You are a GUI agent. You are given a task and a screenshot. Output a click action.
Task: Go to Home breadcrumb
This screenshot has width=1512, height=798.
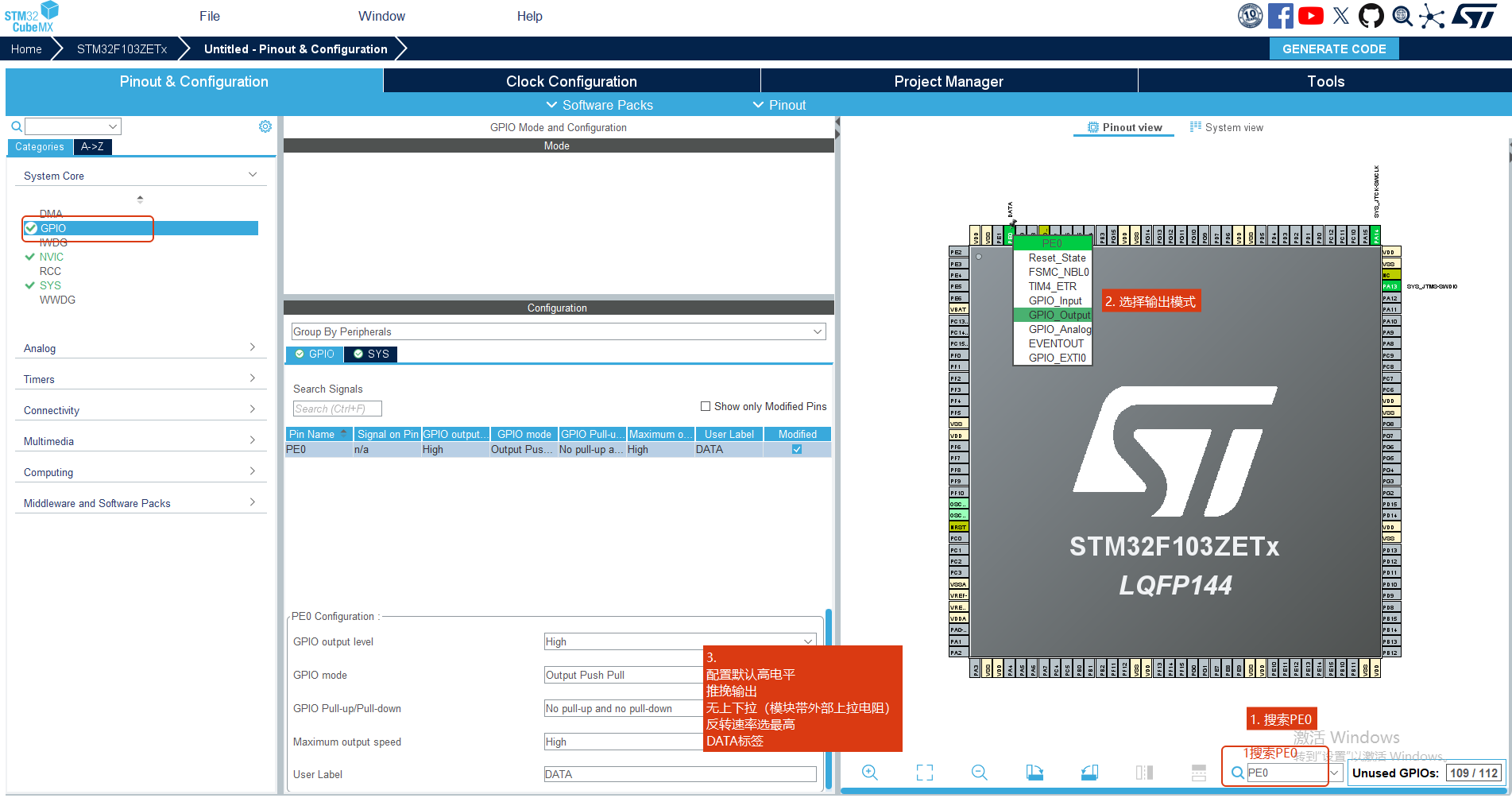click(26, 48)
